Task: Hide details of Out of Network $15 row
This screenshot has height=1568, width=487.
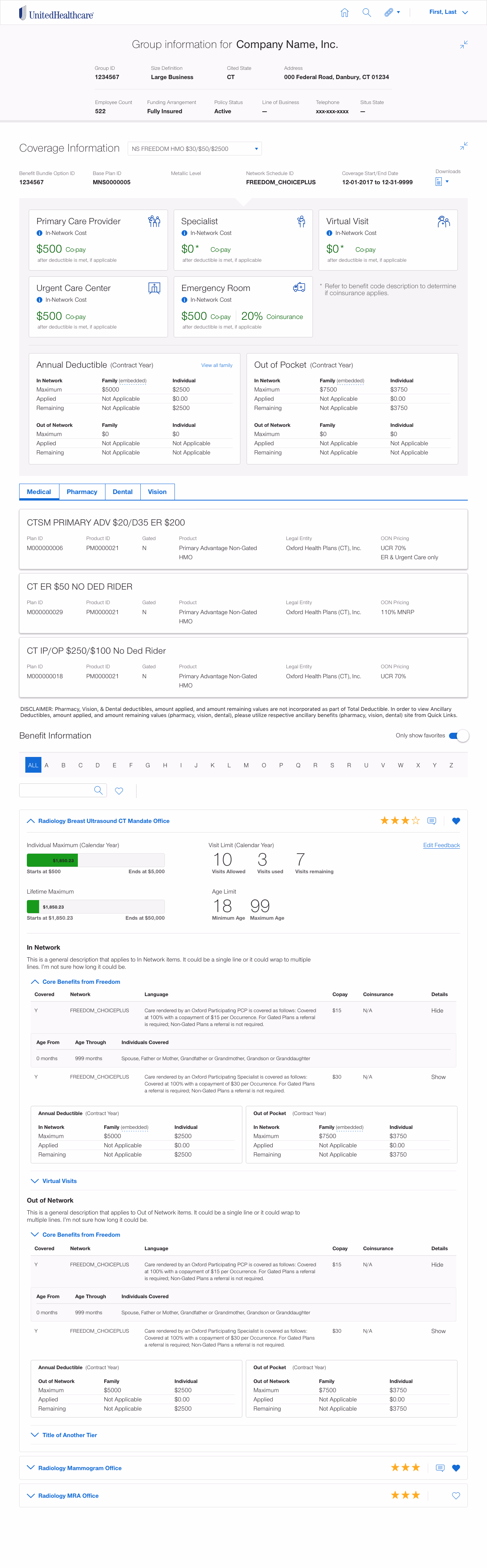Action: [437, 1264]
